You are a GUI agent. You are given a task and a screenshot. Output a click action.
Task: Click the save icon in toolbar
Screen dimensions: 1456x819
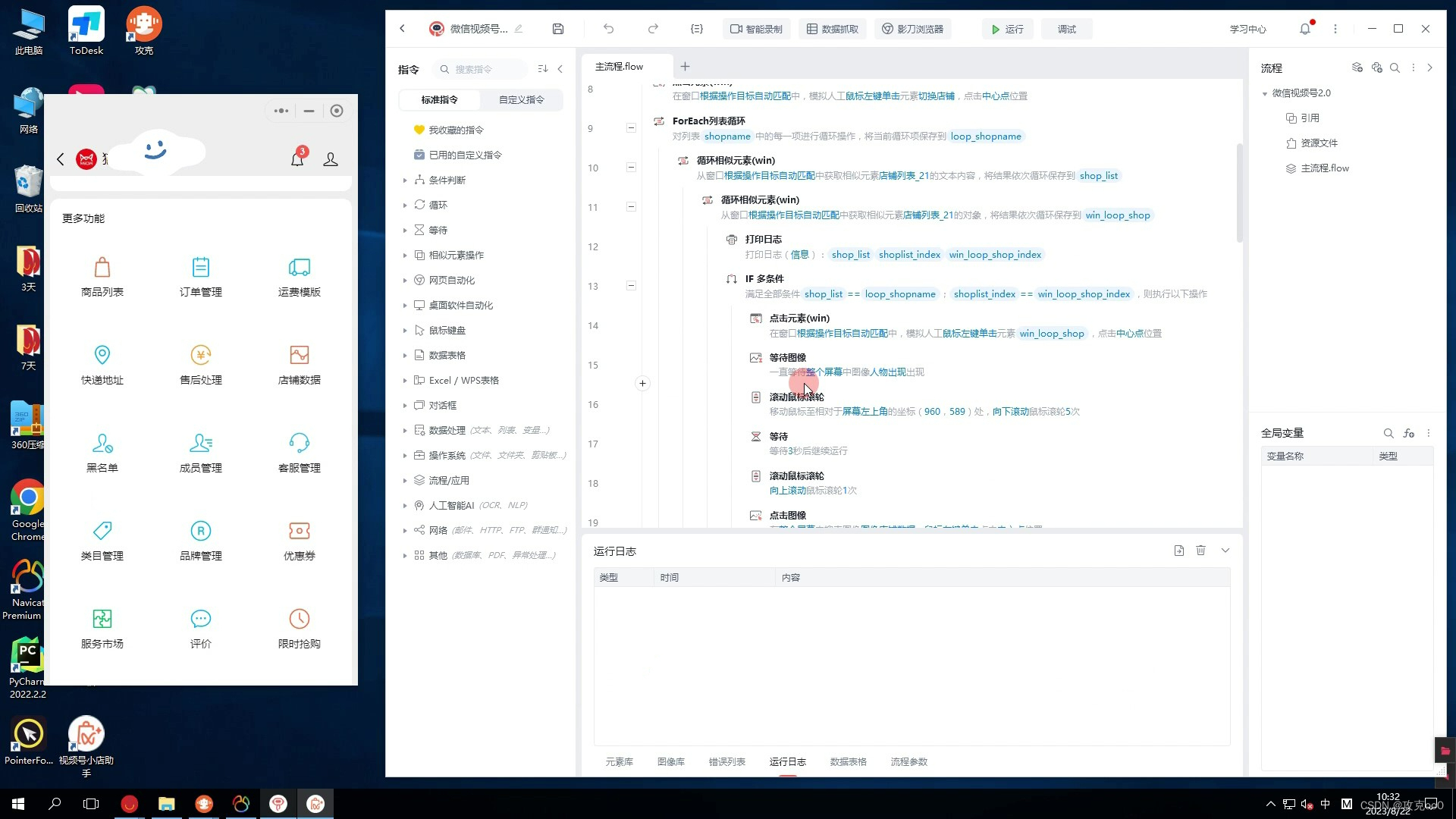tap(558, 29)
